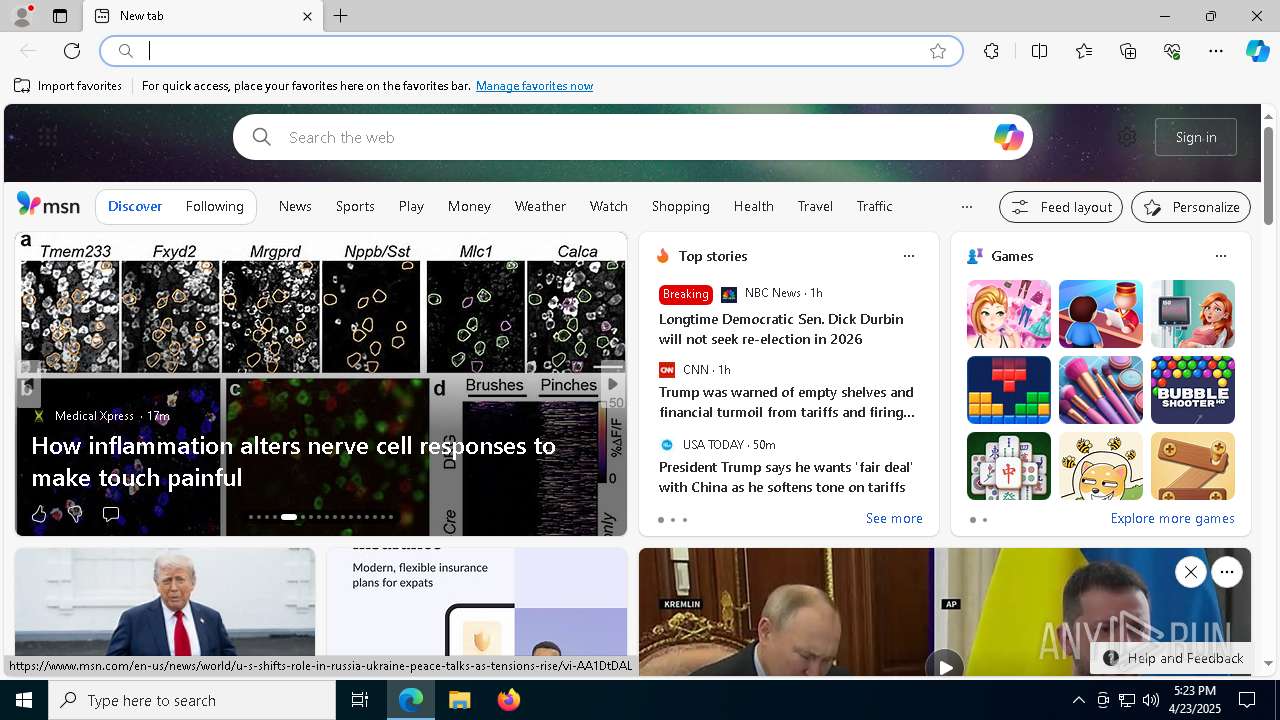Image resolution: width=1280 pixels, height=720 pixels.
Task: Open comments on Medical Xpress article
Action: coord(111,514)
